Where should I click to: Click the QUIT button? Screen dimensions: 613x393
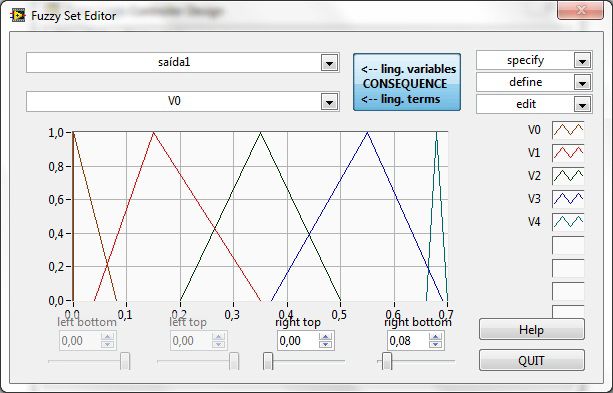click(x=532, y=361)
